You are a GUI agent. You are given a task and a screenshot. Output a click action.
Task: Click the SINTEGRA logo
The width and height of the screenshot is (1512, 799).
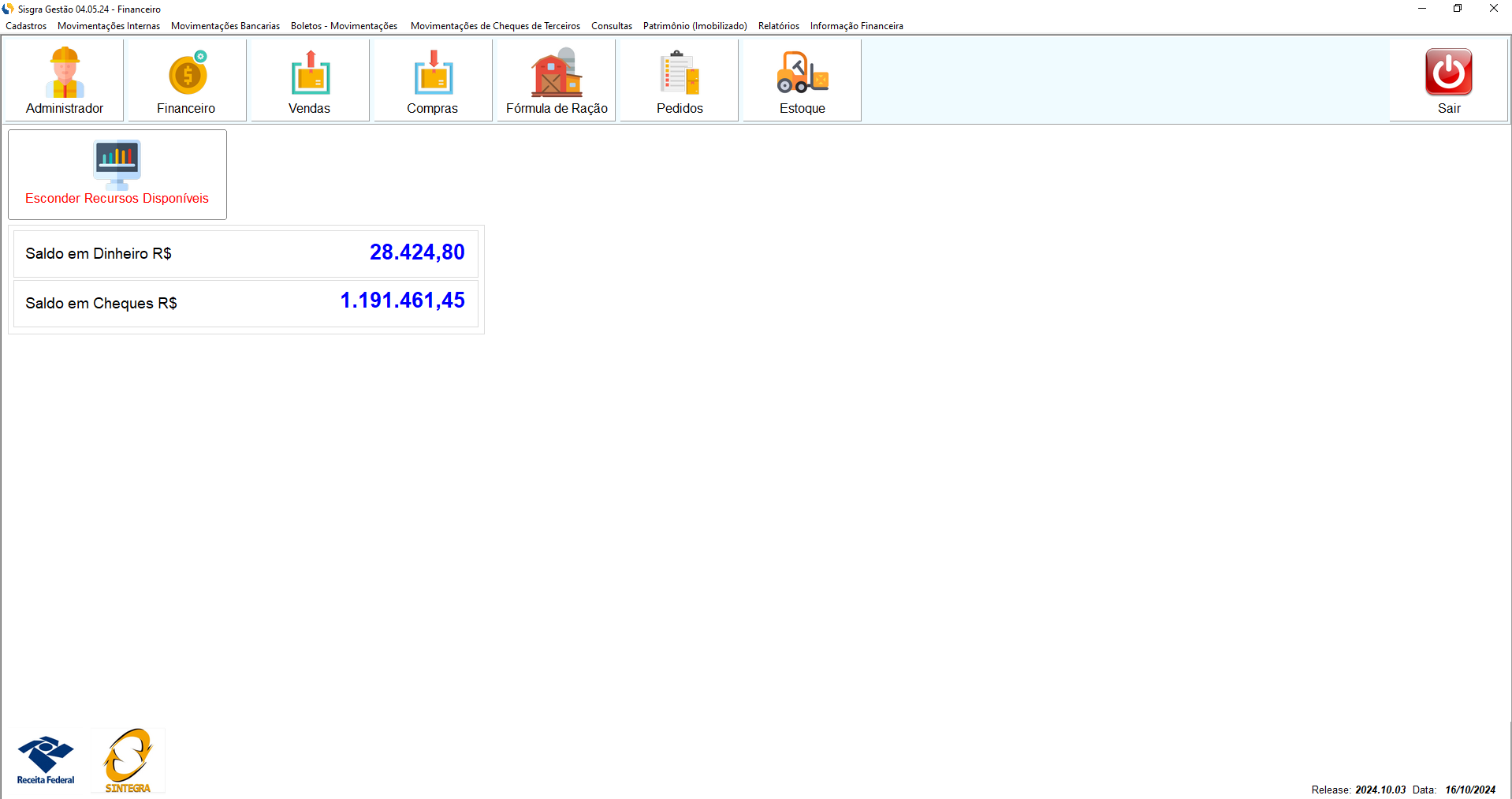pyautogui.click(x=128, y=760)
